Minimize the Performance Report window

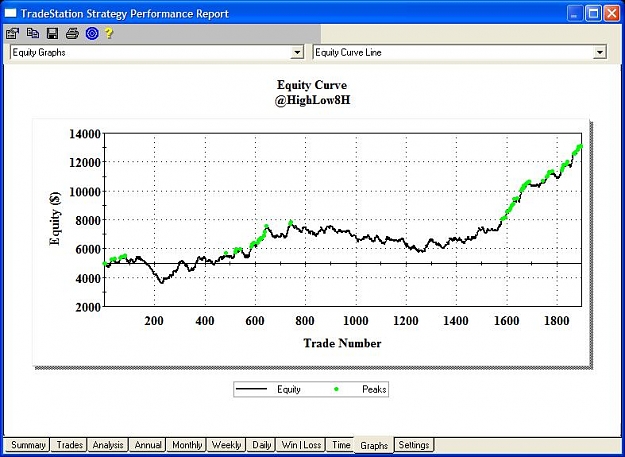pyautogui.click(x=574, y=14)
